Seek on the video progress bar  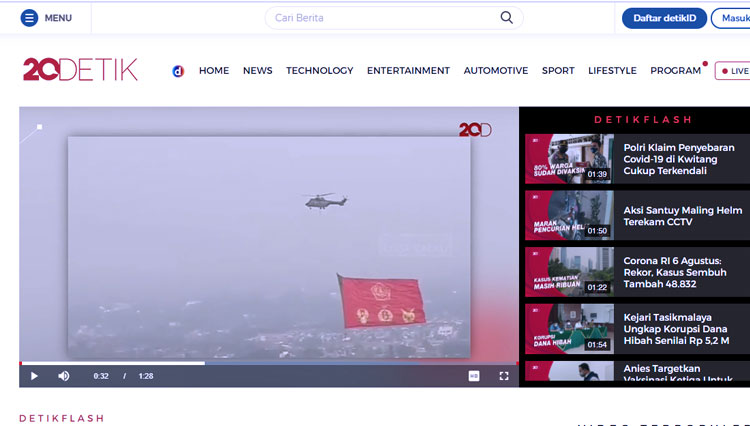click(x=269, y=363)
